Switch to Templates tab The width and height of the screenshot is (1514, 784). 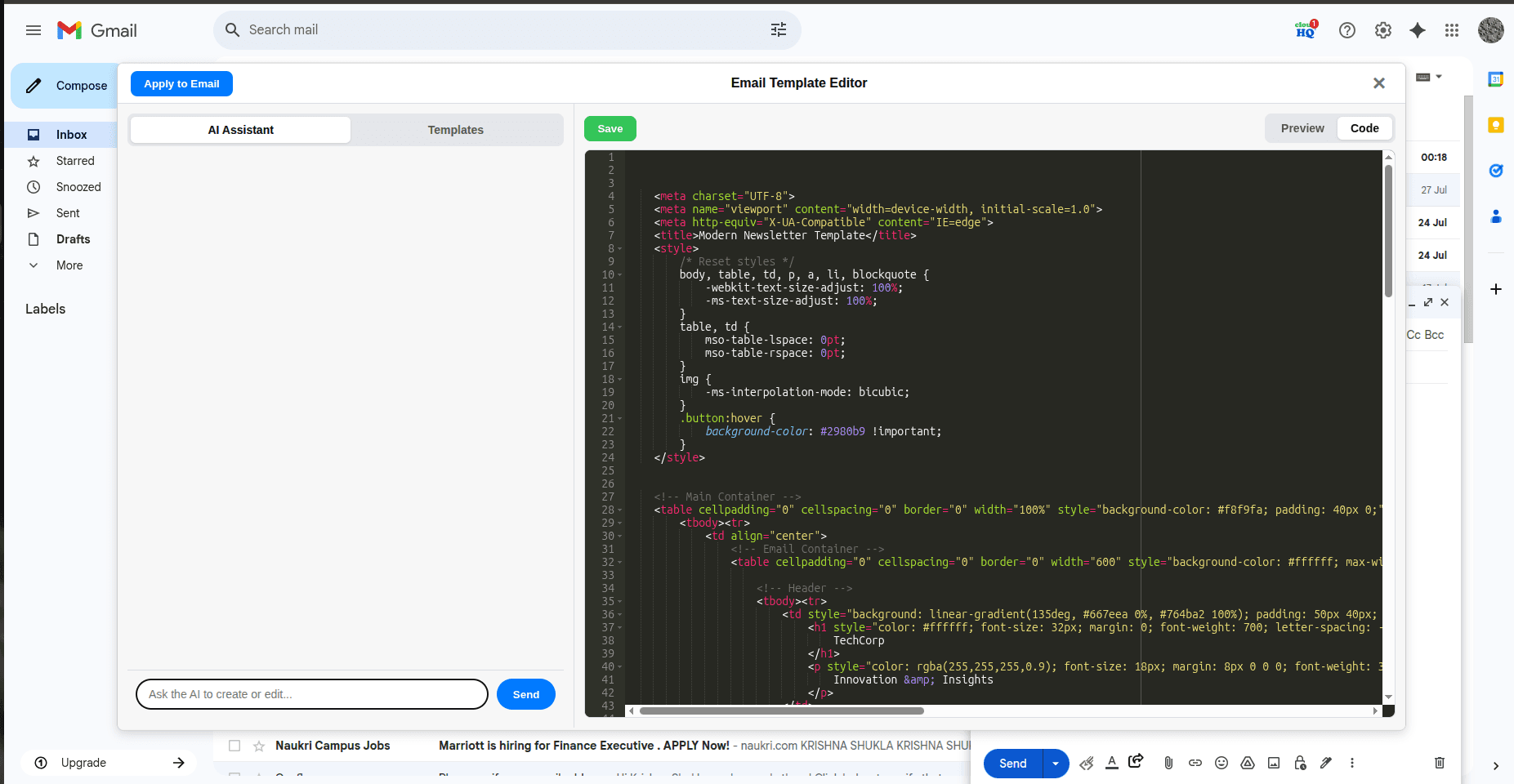tap(456, 130)
